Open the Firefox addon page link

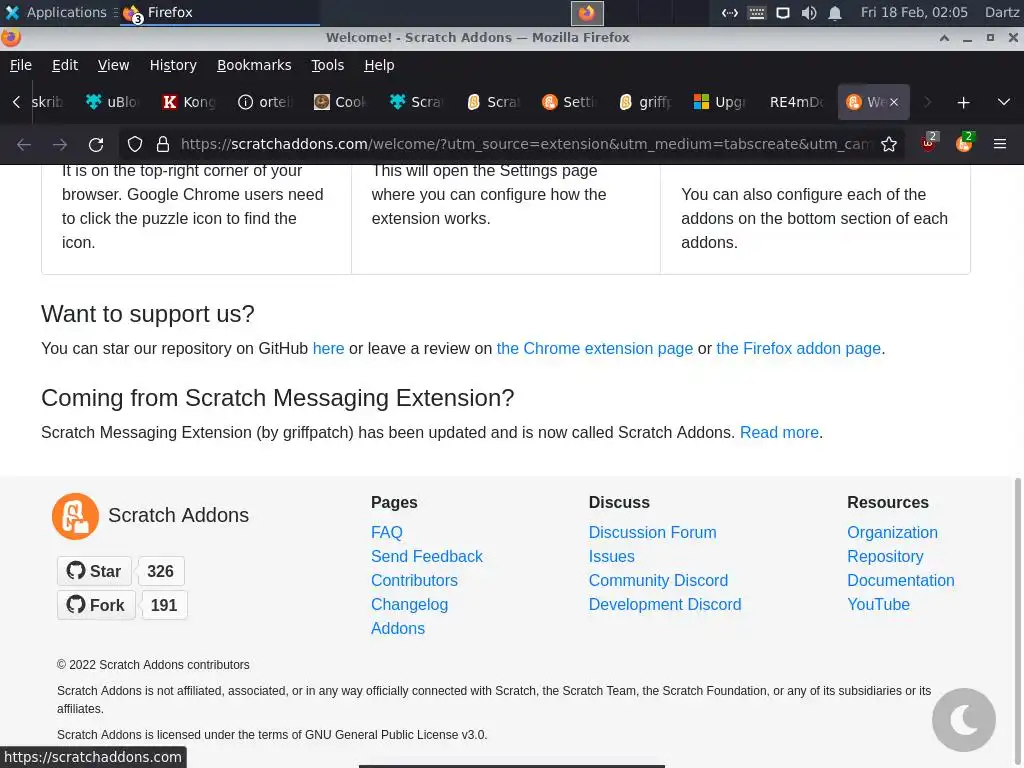799,349
